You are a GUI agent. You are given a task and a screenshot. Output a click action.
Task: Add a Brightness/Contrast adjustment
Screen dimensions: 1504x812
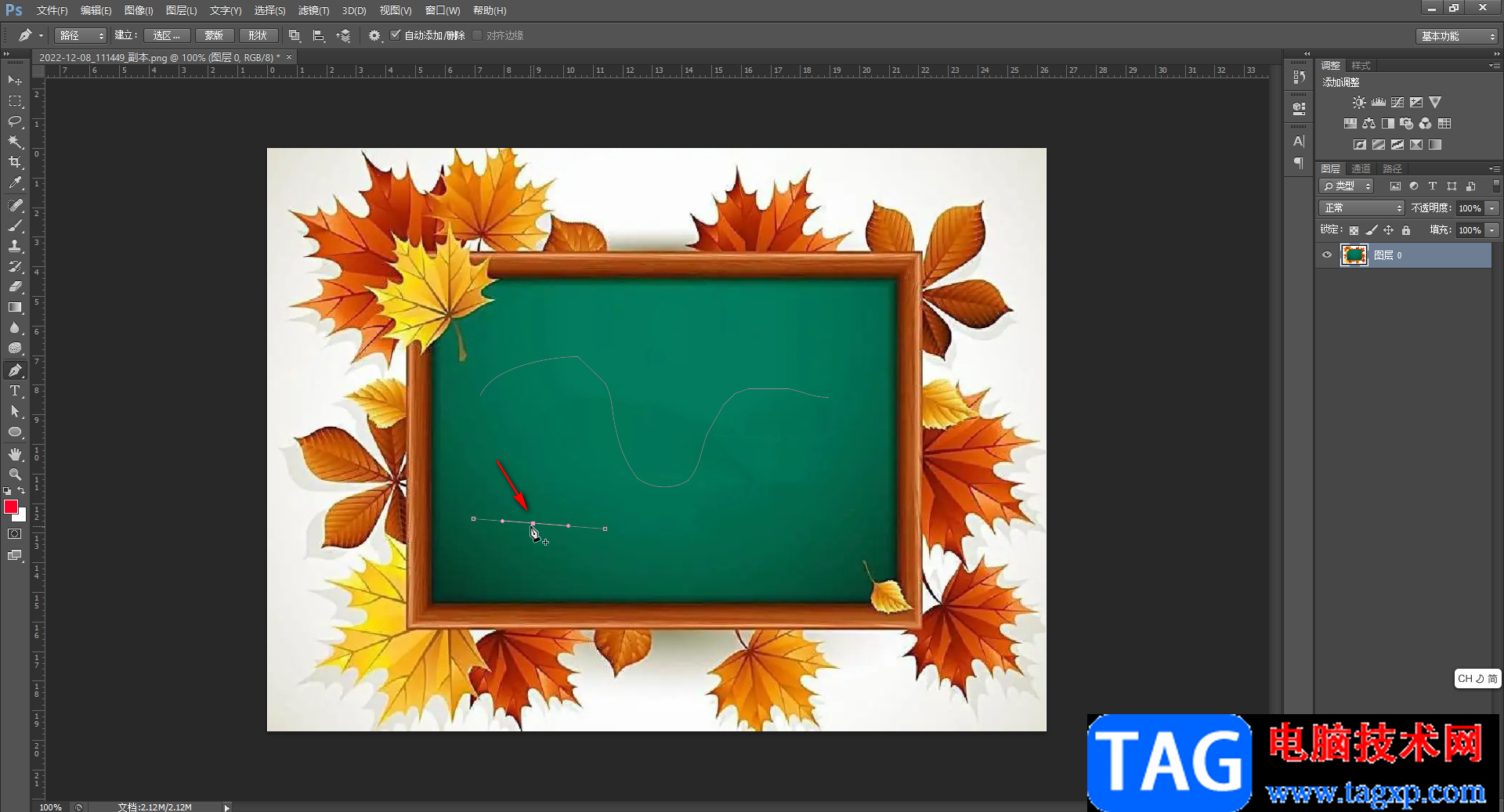click(x=1359, y=103)
